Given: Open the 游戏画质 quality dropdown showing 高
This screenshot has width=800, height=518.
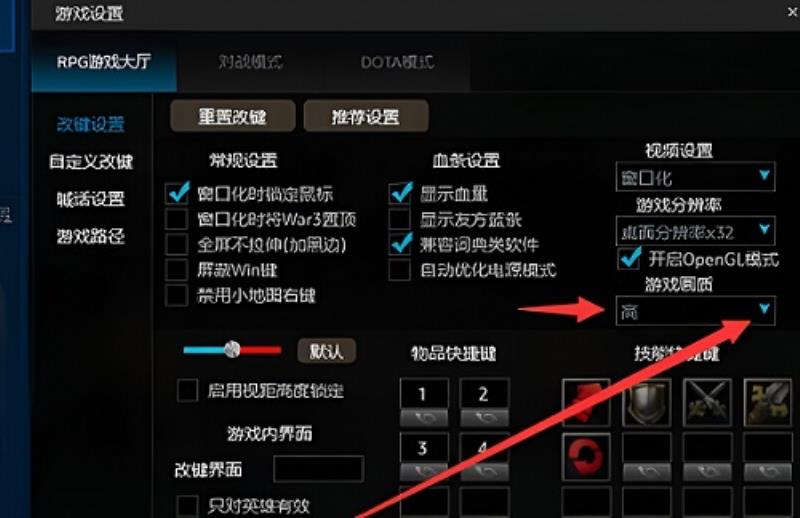Looking at the screenshot, I should pos(695,310).
